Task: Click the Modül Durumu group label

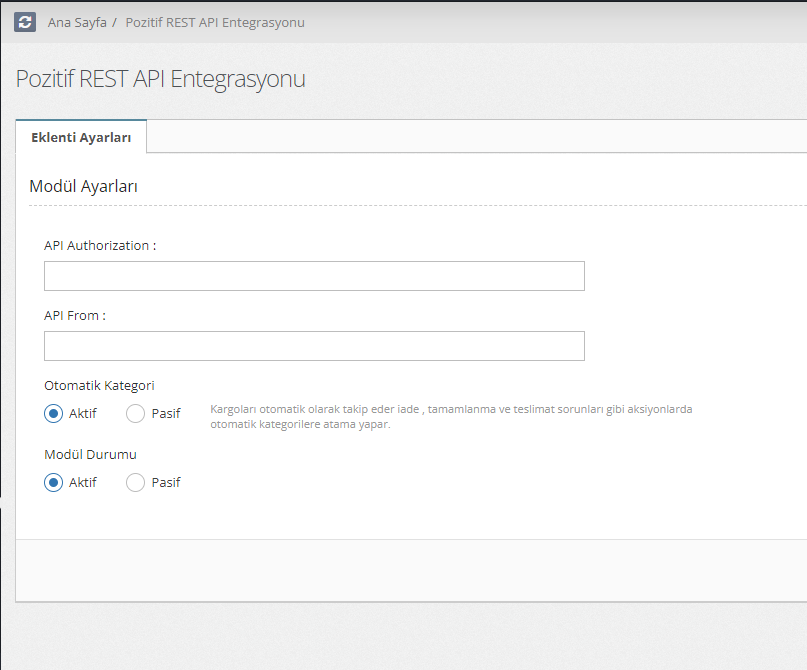Action: click(x=90, y=454)
